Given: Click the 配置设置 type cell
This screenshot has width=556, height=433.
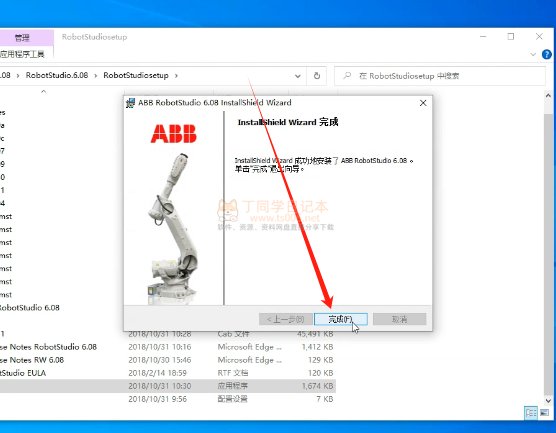Looking at the screenshot, I should tap(233, 399).
